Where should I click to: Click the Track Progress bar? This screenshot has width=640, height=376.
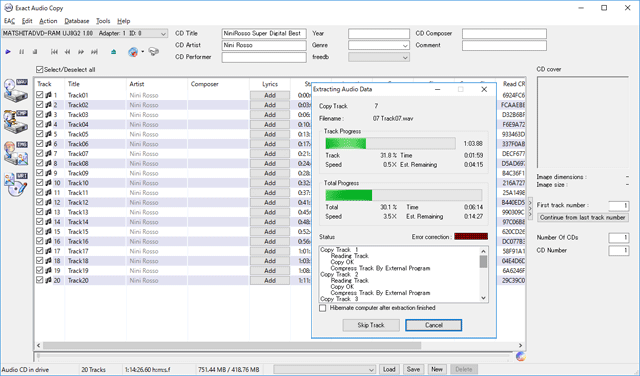click(x=390, y=143)
